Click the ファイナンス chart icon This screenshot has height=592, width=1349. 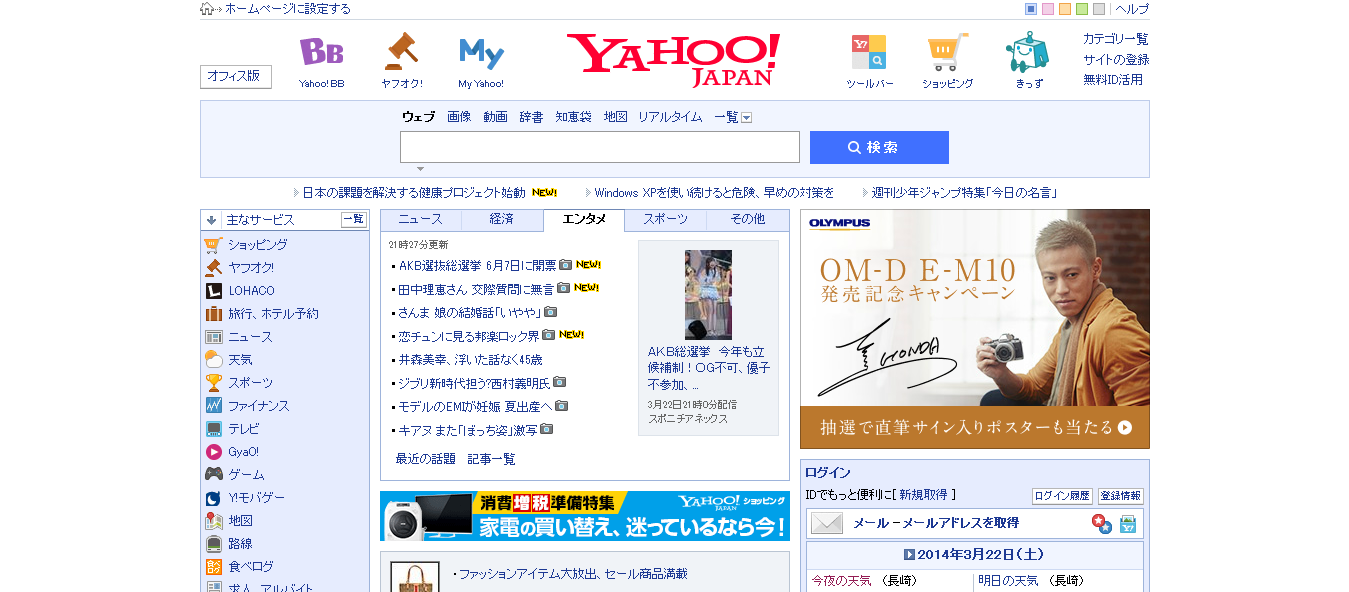213,406
